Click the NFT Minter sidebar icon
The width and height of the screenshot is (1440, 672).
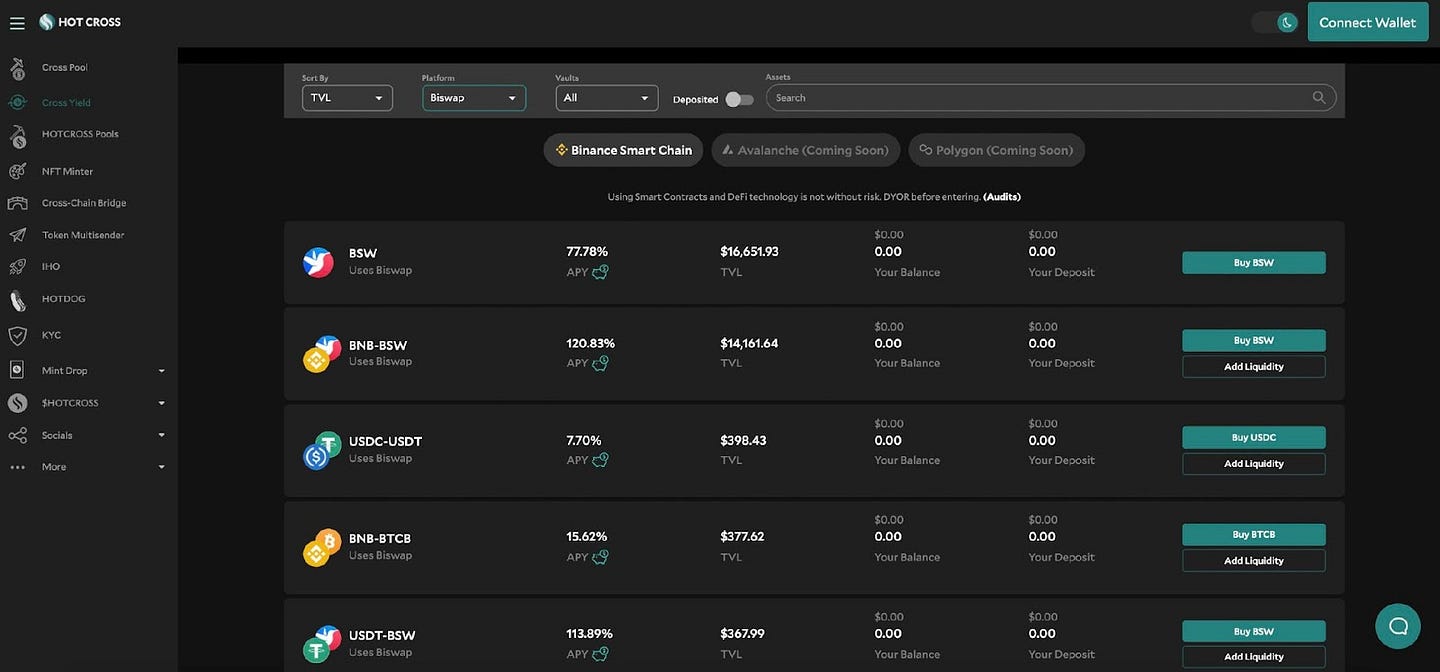tap(17, 171)
